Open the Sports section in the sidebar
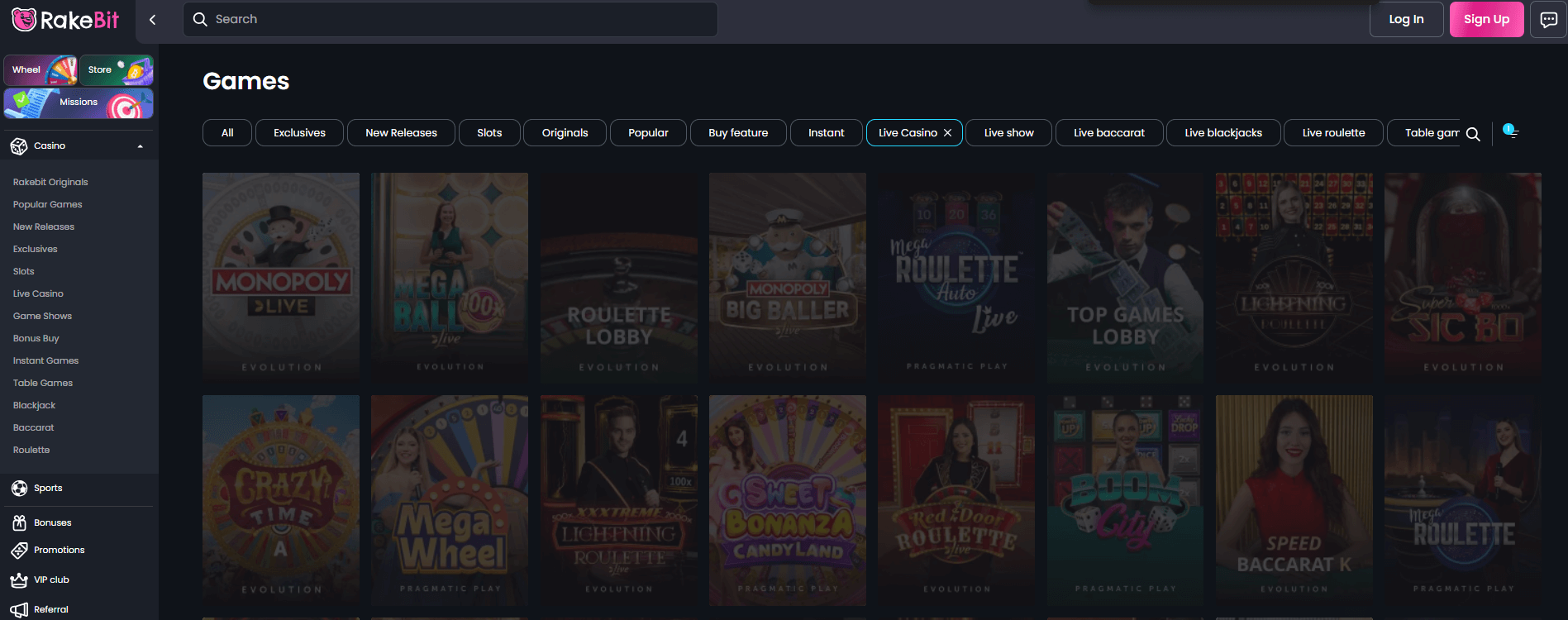 click(48, 489)
